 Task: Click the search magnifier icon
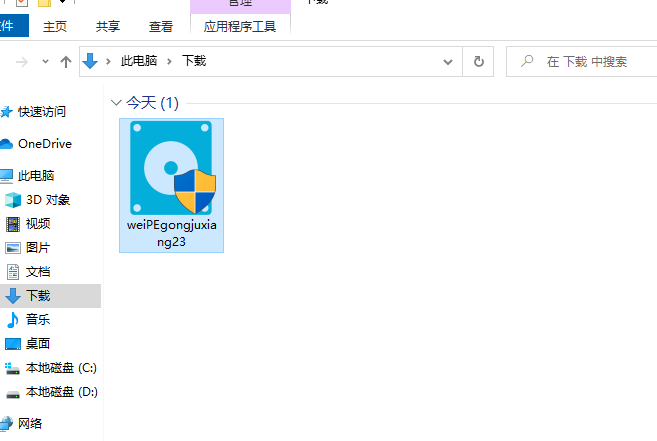(x=527, y=61)
